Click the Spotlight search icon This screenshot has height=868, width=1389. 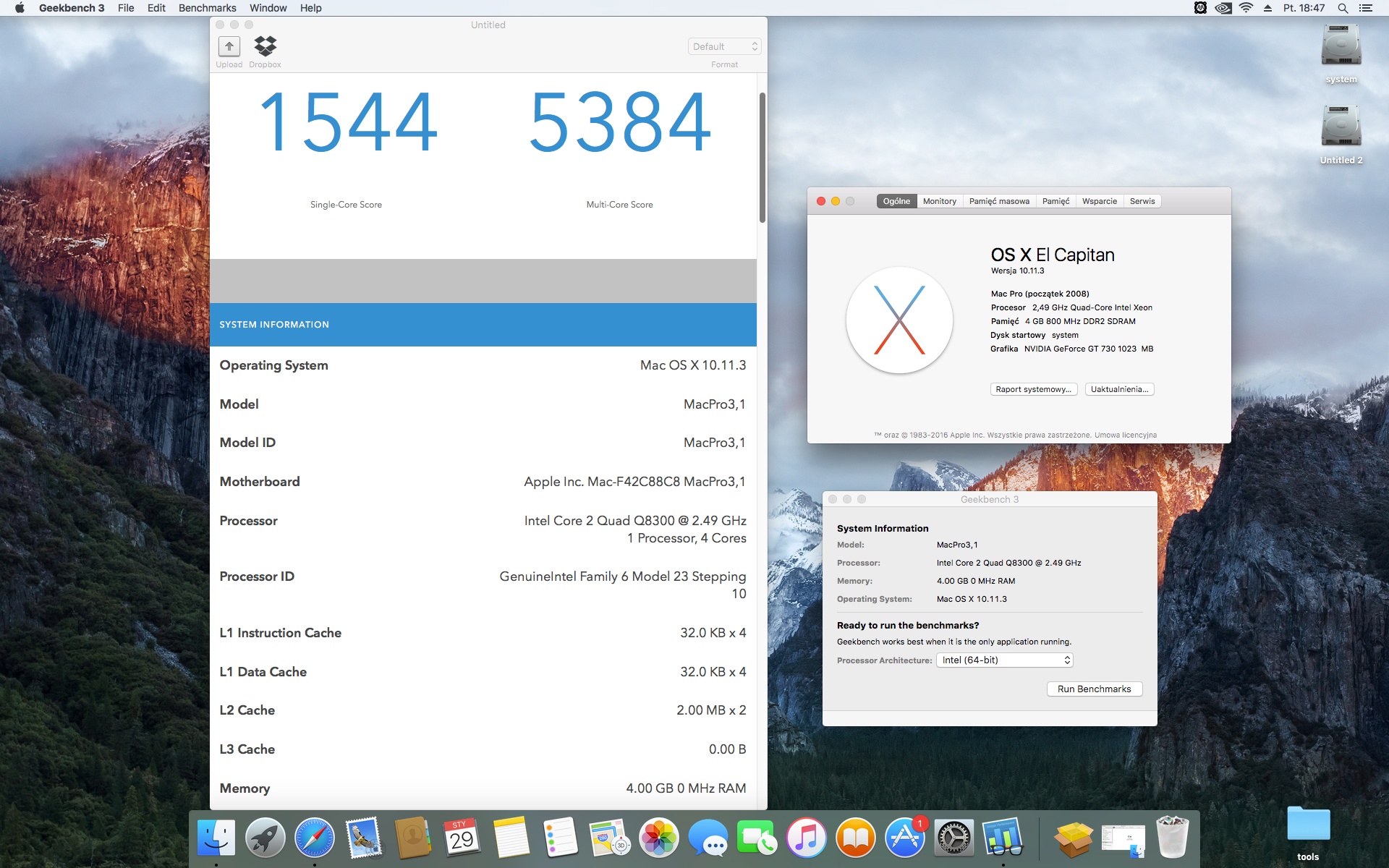point(1343,8)
